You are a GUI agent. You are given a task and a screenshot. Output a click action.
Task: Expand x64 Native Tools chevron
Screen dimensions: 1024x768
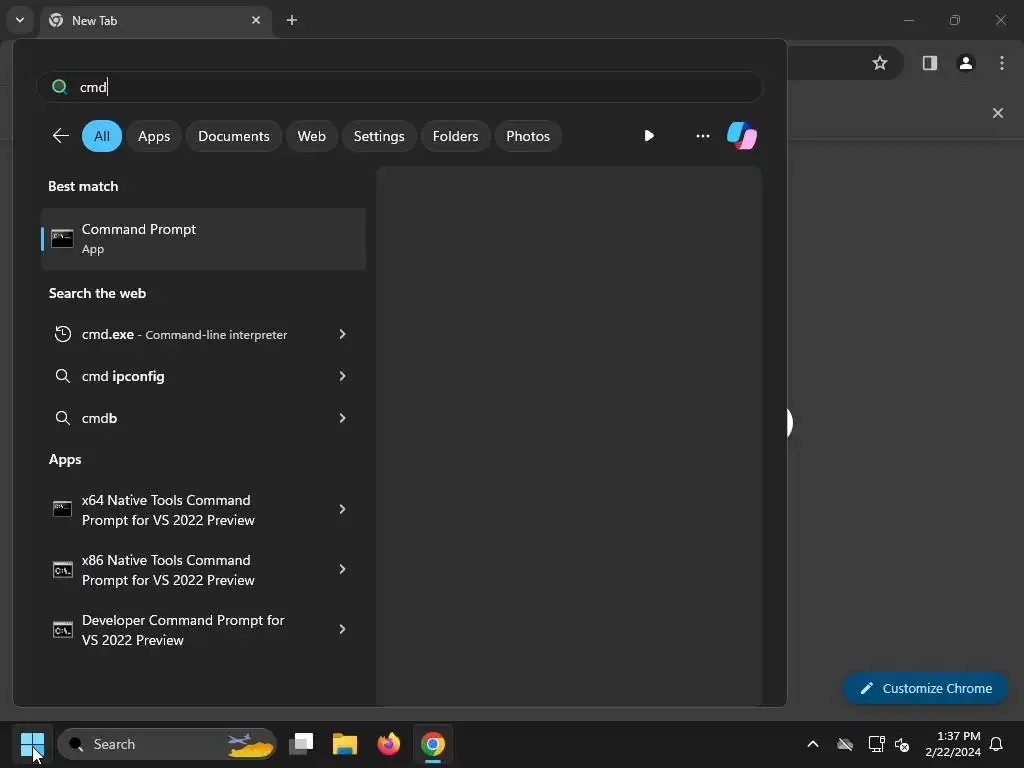342,509
